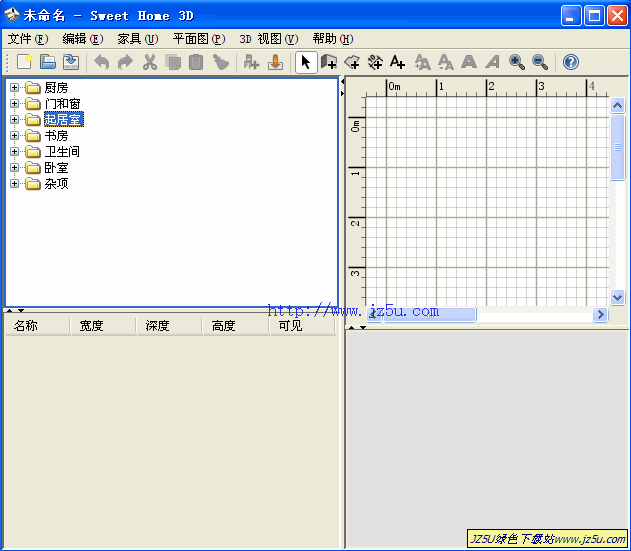This screenshot has width=631, height=551.
Task: Click the Paste clipboard icon
Action: click(196, 62)
